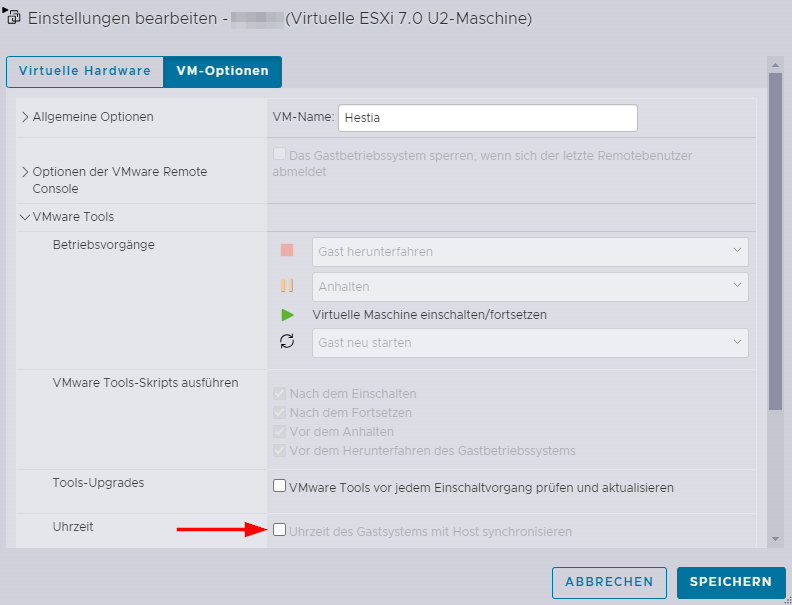The height and width of the screenshot is (605, 792).
Task: Expand Allgemeine Optionen section
Action: (25, 117)
